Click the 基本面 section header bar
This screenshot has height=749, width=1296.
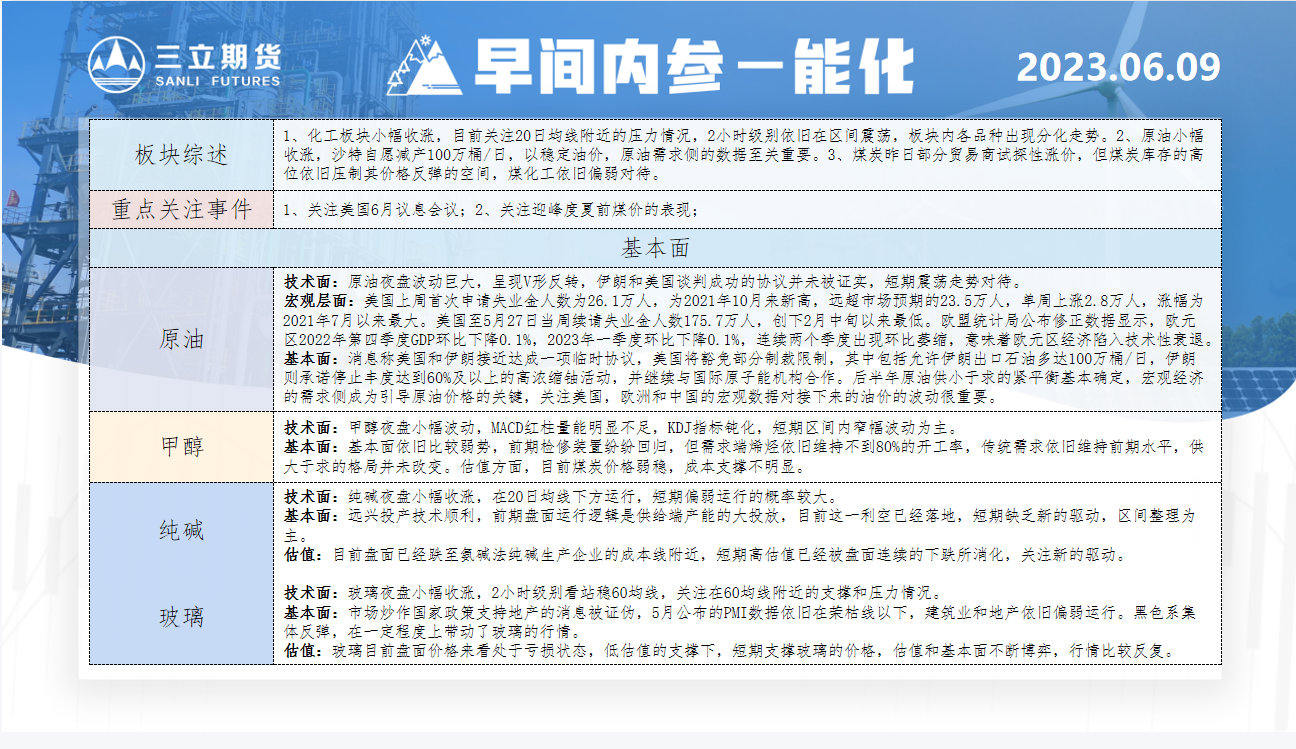click(x=655, y=248)
